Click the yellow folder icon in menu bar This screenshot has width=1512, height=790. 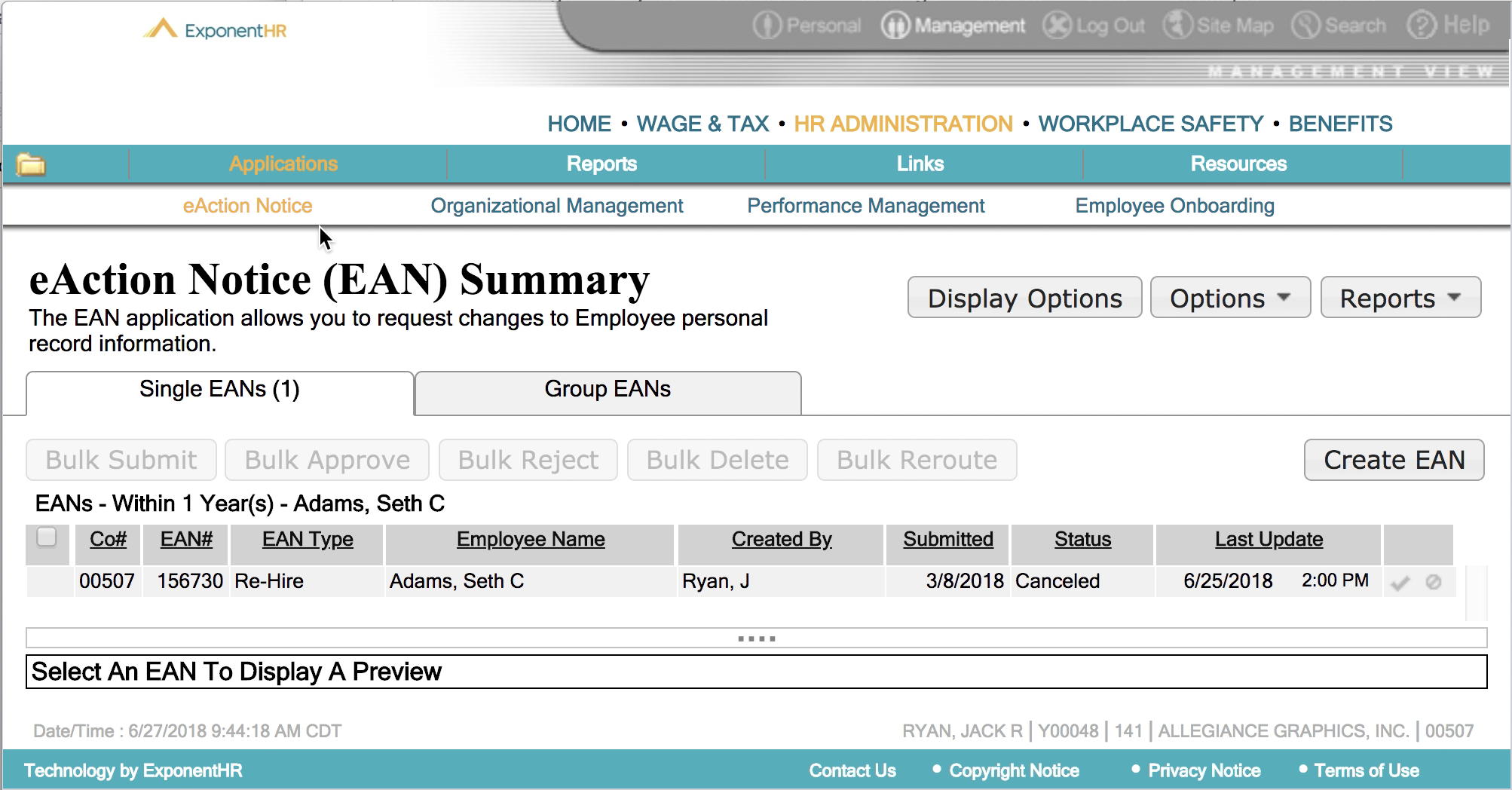pyautogui.click(x=31, y=164)
